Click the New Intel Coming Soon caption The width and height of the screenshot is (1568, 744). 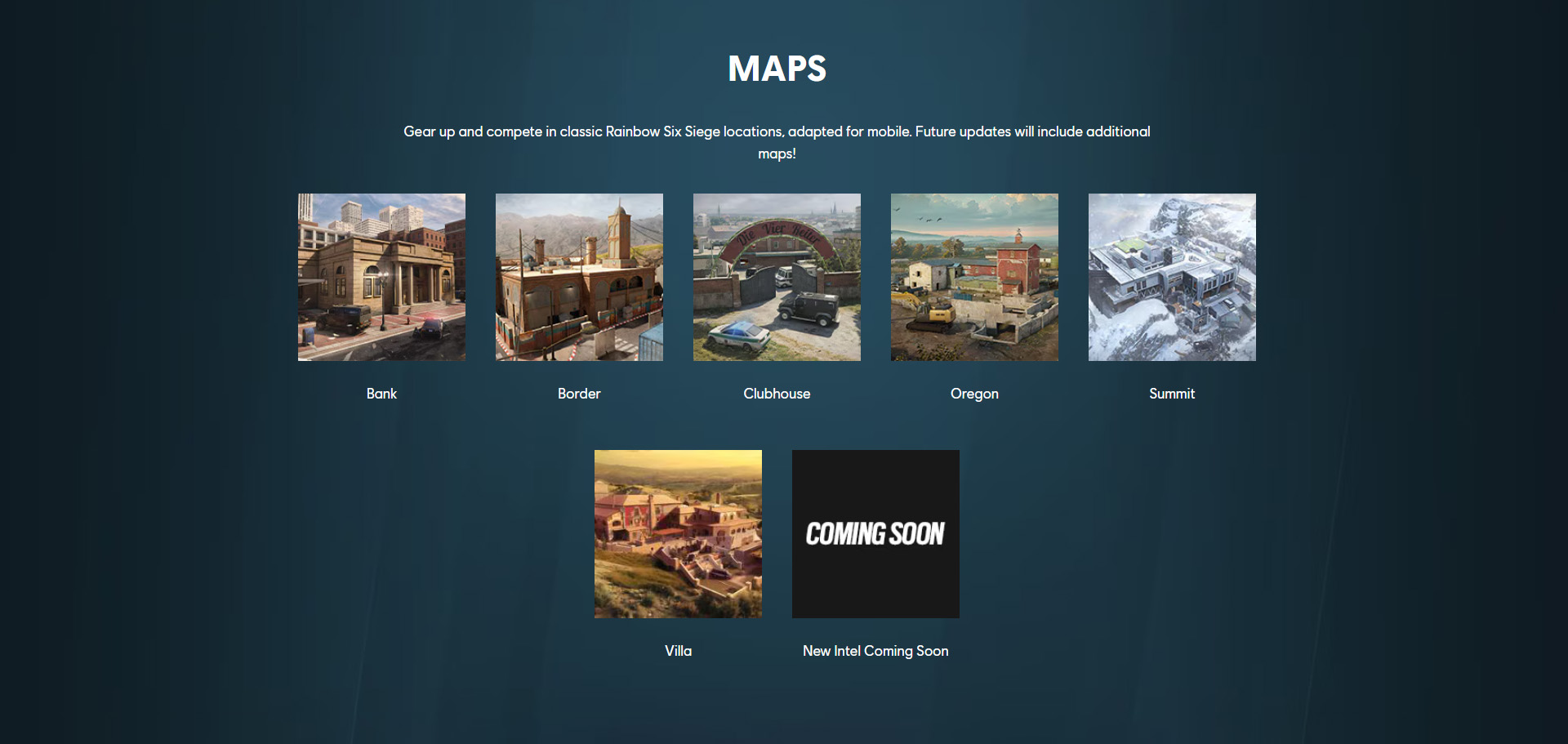click(x=875, y=651)
